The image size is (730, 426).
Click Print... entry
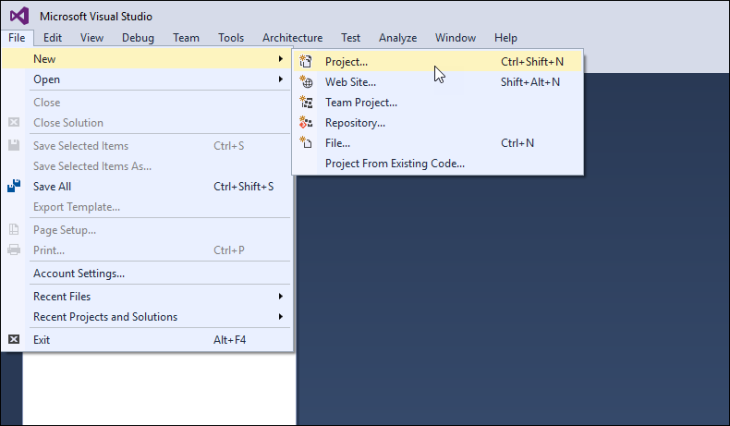click(x=147, y=250)
